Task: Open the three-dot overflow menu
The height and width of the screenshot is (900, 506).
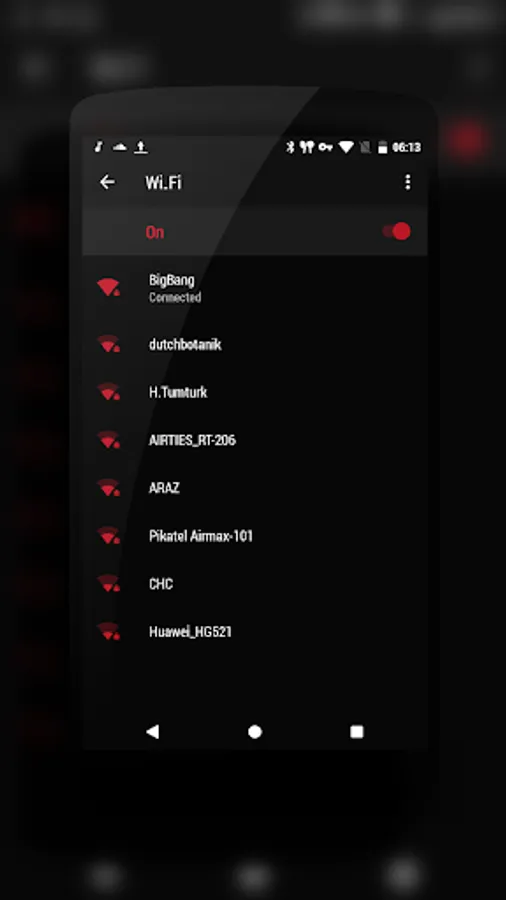Action: [407, 183]
